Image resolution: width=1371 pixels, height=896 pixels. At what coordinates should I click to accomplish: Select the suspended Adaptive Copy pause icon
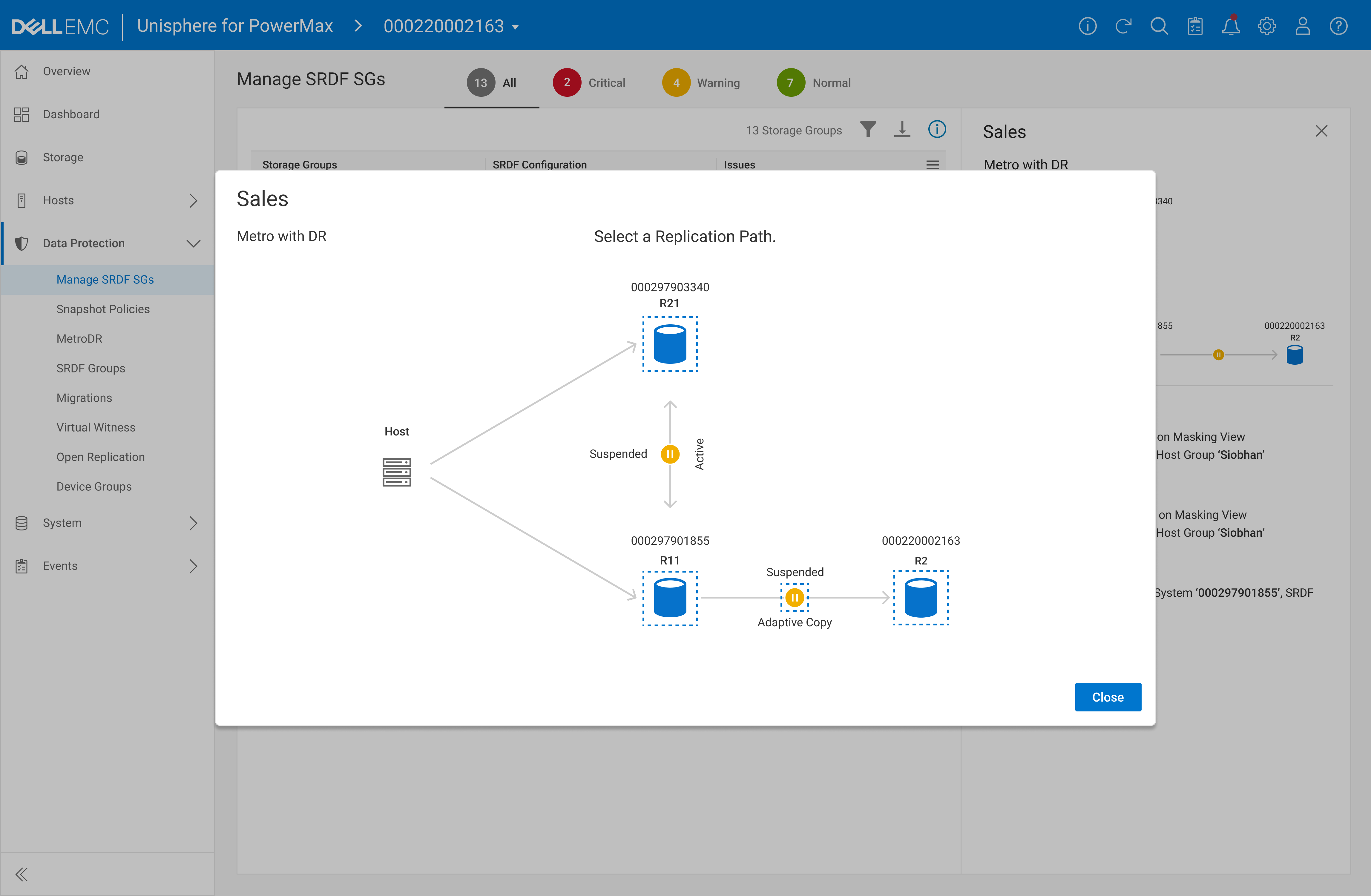(795, 598)
